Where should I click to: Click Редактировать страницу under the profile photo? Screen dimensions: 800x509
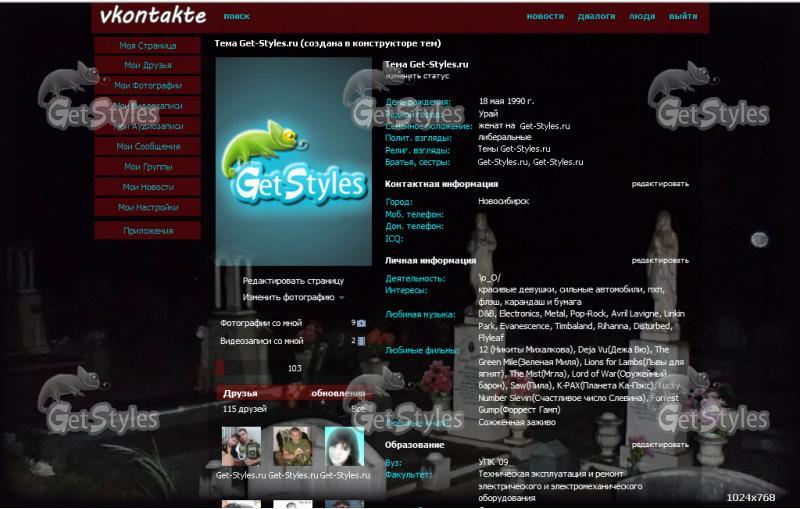pos(293,281)
